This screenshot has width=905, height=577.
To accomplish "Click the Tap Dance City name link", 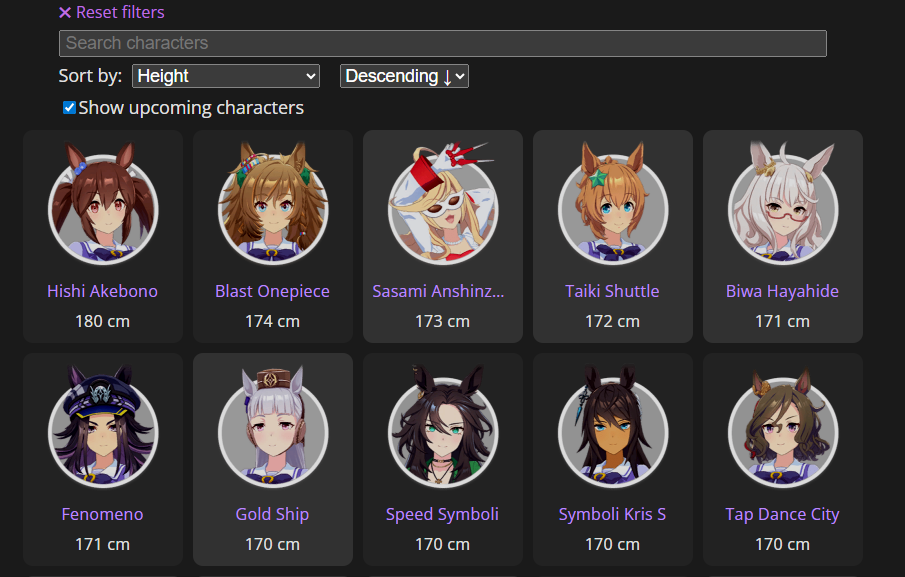I will click(x=783, y=514).
